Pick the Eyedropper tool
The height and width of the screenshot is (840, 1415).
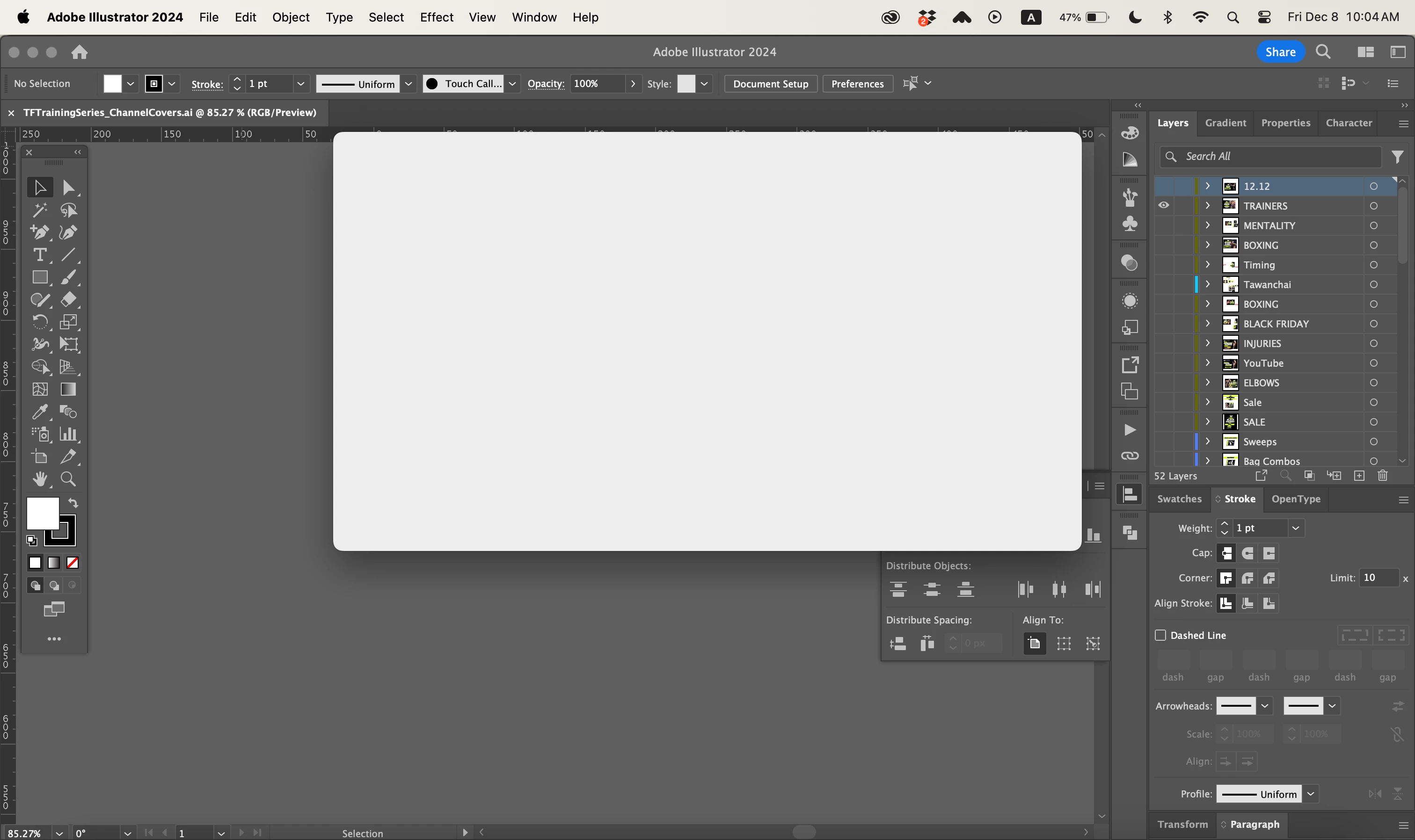pyautogui.click(x=40, y=412)
